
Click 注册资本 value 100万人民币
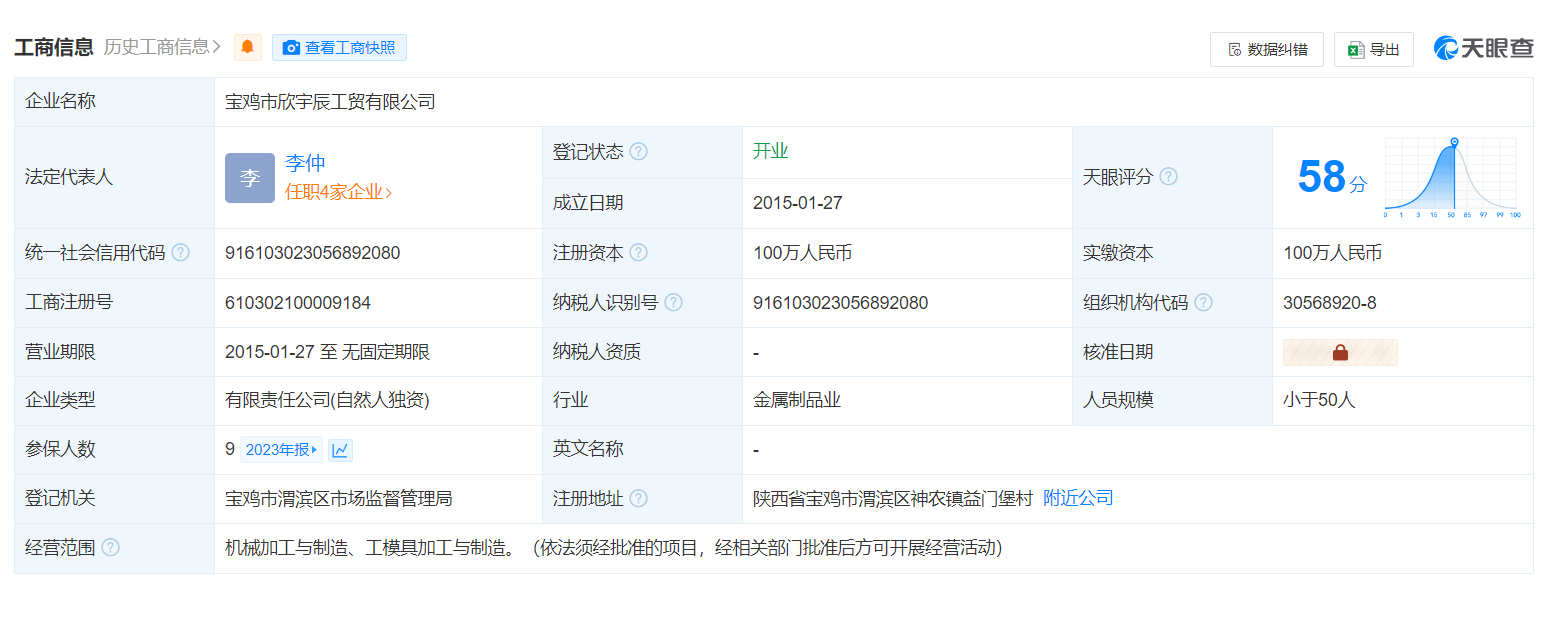[802, 253]
